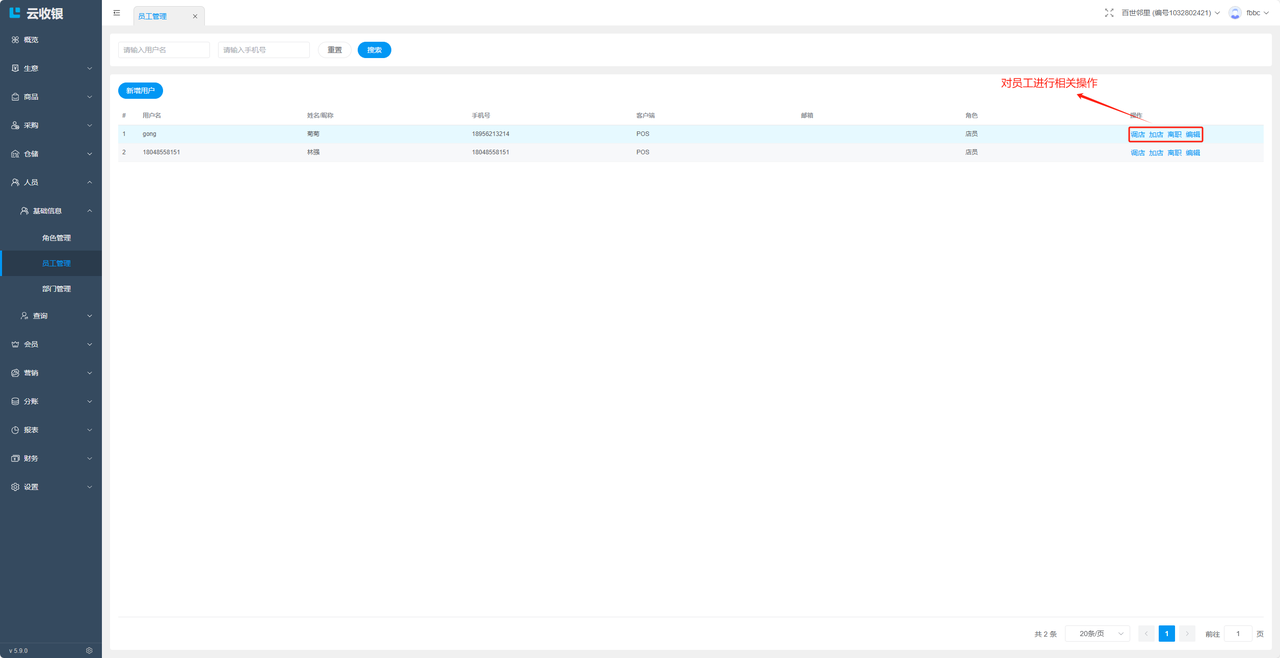The image size is (1280, 658).
Task: Open 概览 overview in the sidebar
Action: (x=31, y=40)
